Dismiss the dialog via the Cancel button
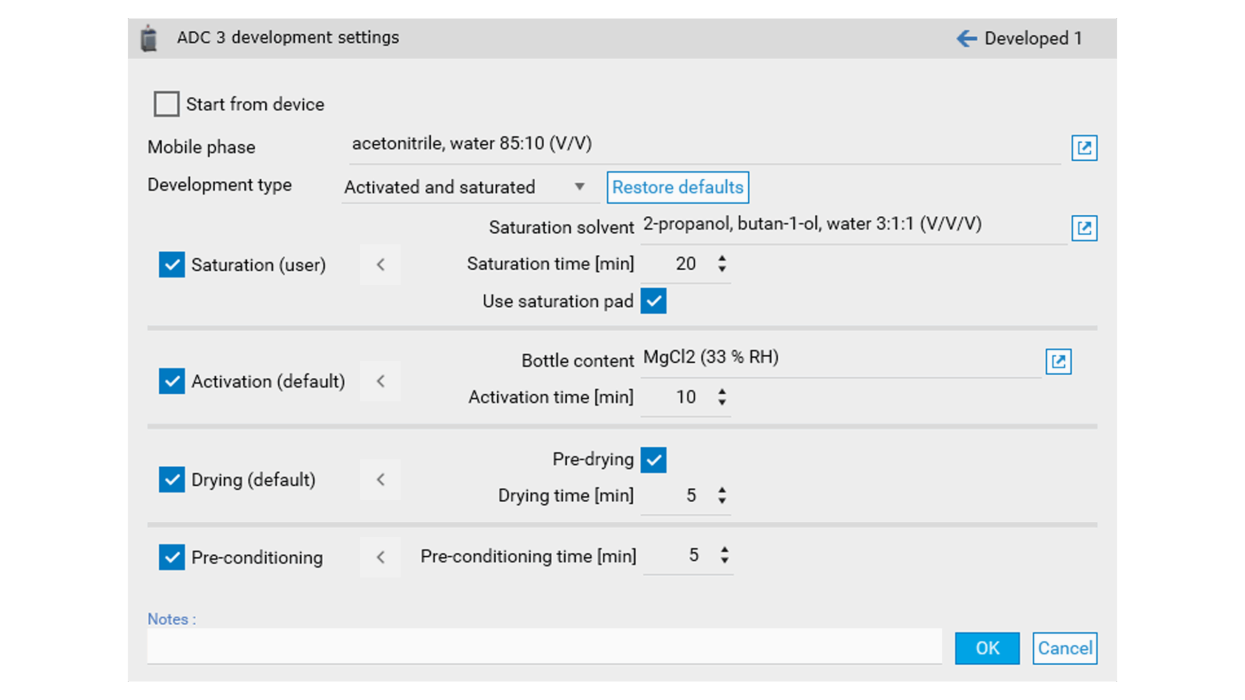 point(1064,648)
